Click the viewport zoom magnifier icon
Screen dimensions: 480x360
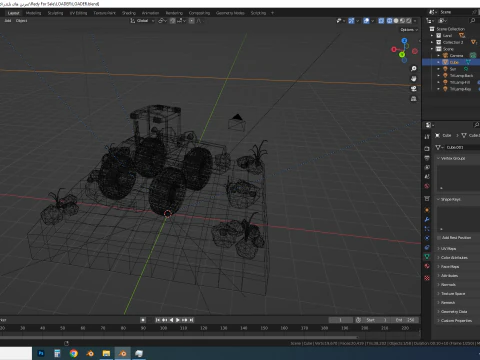pos(414,69)
